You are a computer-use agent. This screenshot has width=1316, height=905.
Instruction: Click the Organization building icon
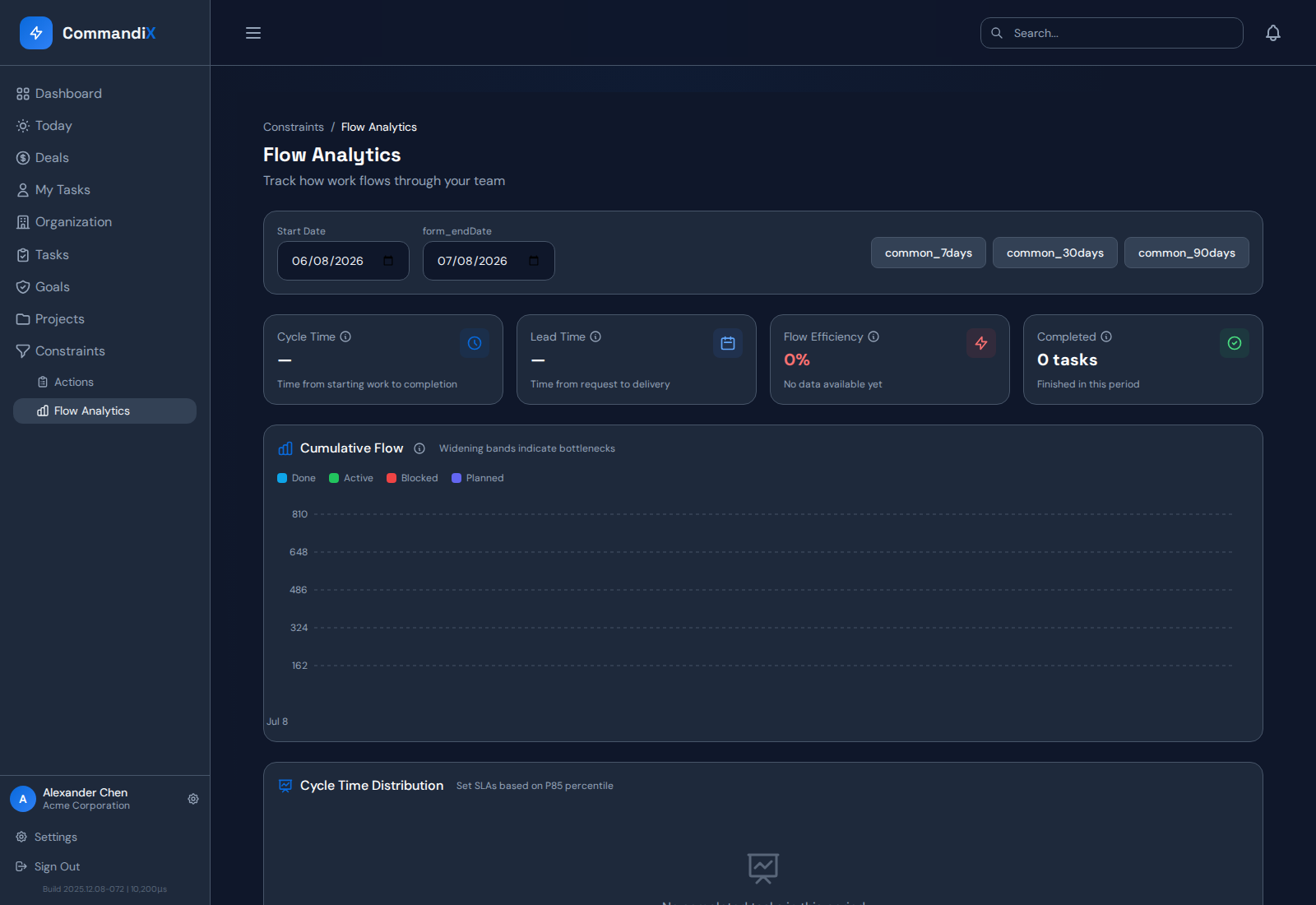23,222
